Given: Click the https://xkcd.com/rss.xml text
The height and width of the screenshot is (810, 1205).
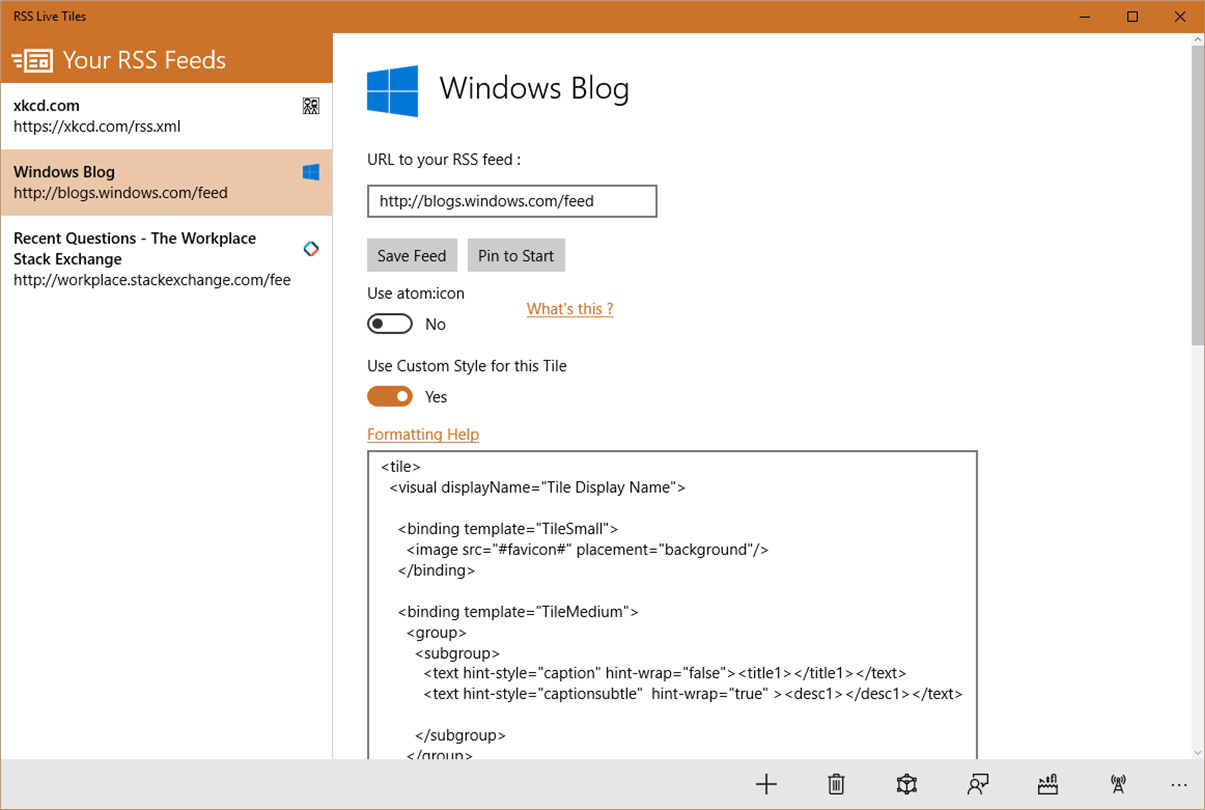Looking at the screenshot, I should pos(97,127).
